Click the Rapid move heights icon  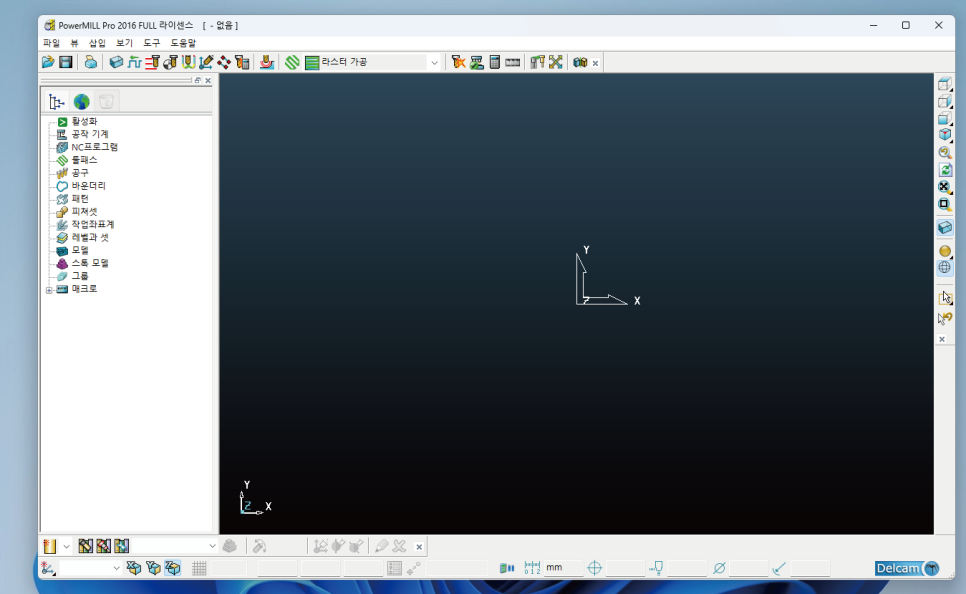click(x=152, y=62)
